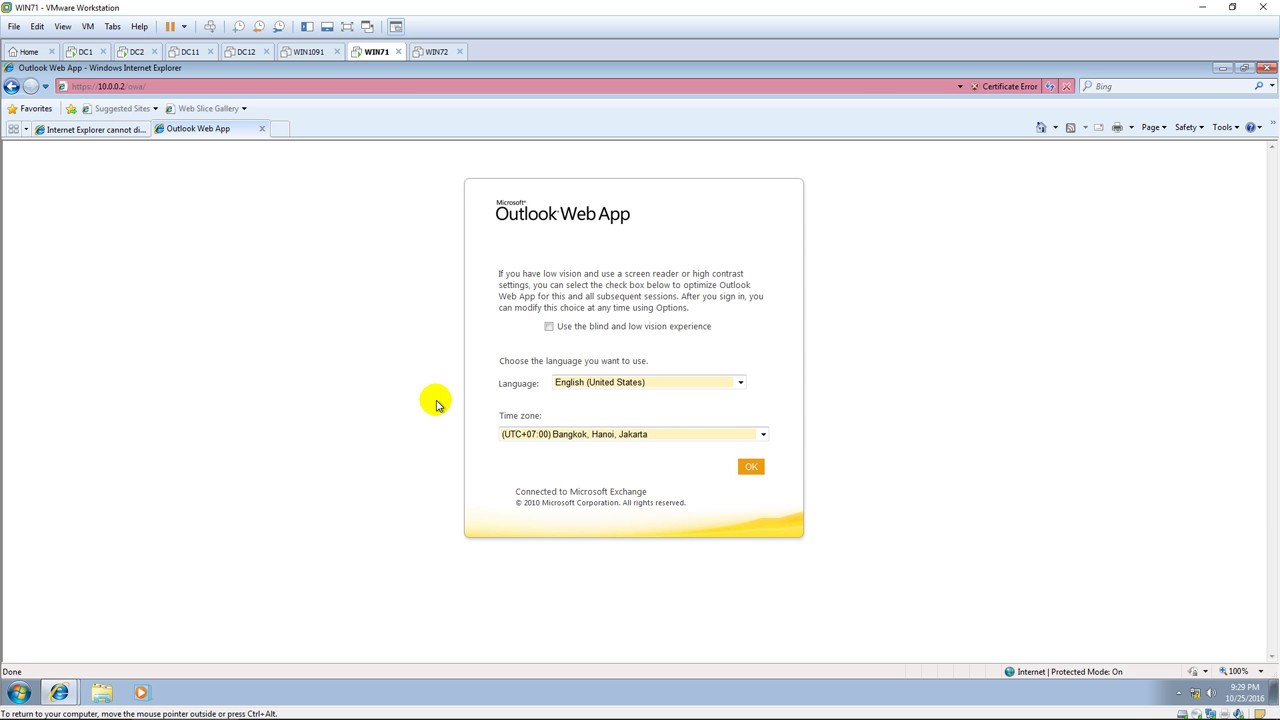Viewport: 1280px width, 720px height.
Task: Expand the IE Tools menu
Action: point(1226,127)
